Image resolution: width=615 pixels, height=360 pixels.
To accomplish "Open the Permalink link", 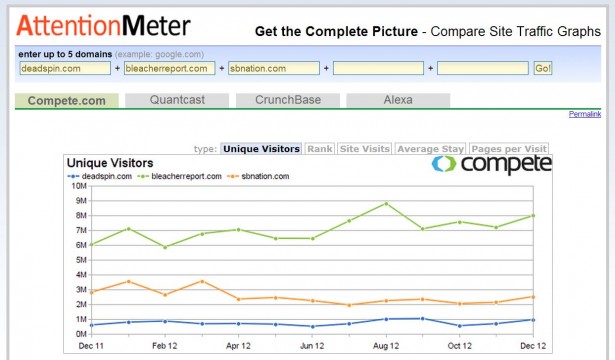I will tap(585, 114).
